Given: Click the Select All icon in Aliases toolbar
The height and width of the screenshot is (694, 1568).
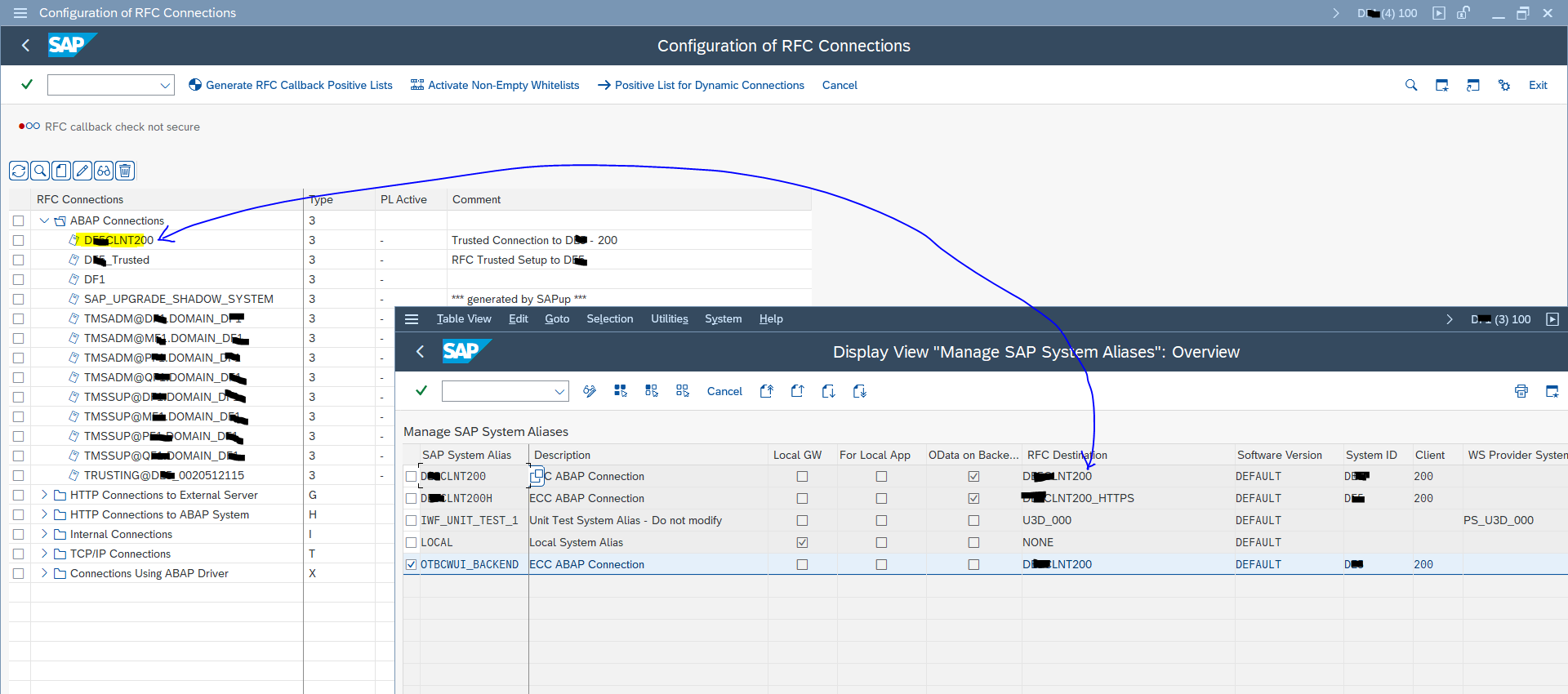Looking at the screenshot, I should point(621,391).
